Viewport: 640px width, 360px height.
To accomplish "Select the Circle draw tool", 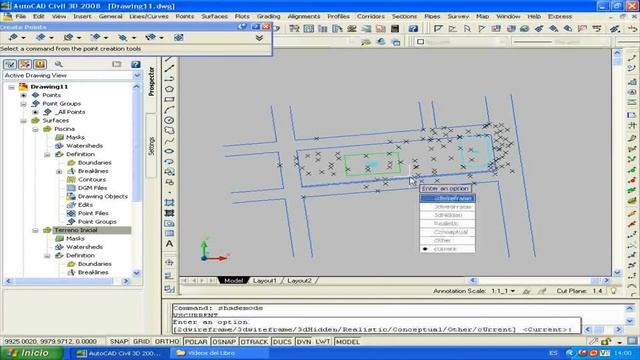I will [x=169, y=120].
